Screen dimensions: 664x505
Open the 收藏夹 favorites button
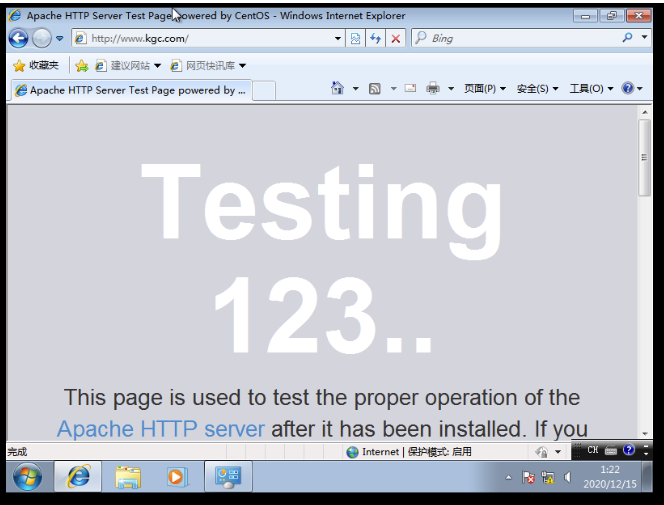[x=36, y=65]
